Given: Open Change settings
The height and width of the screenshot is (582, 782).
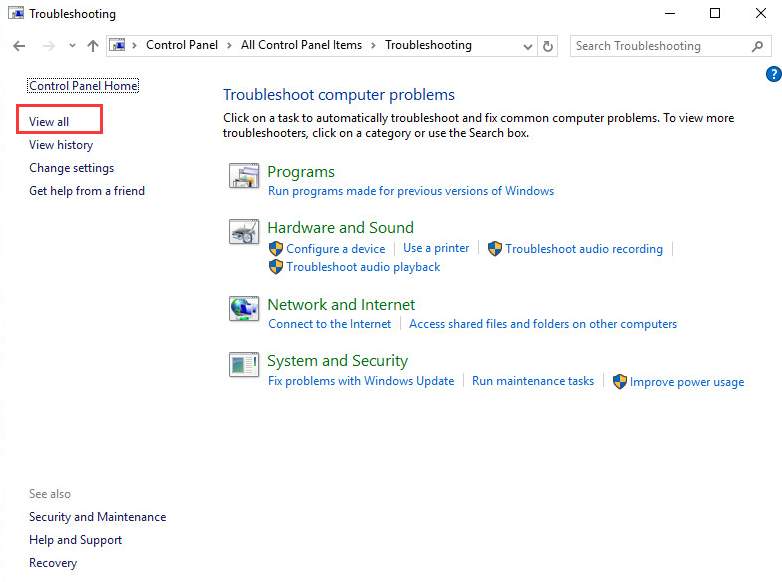Looking at the screenshot, I should [x=71, y=168].
